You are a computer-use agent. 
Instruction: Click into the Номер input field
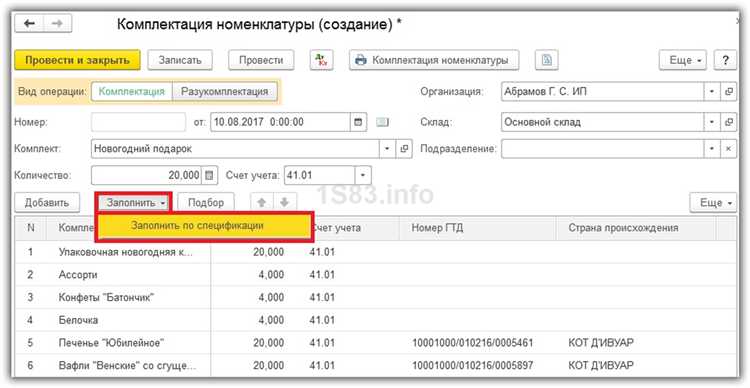138,122
